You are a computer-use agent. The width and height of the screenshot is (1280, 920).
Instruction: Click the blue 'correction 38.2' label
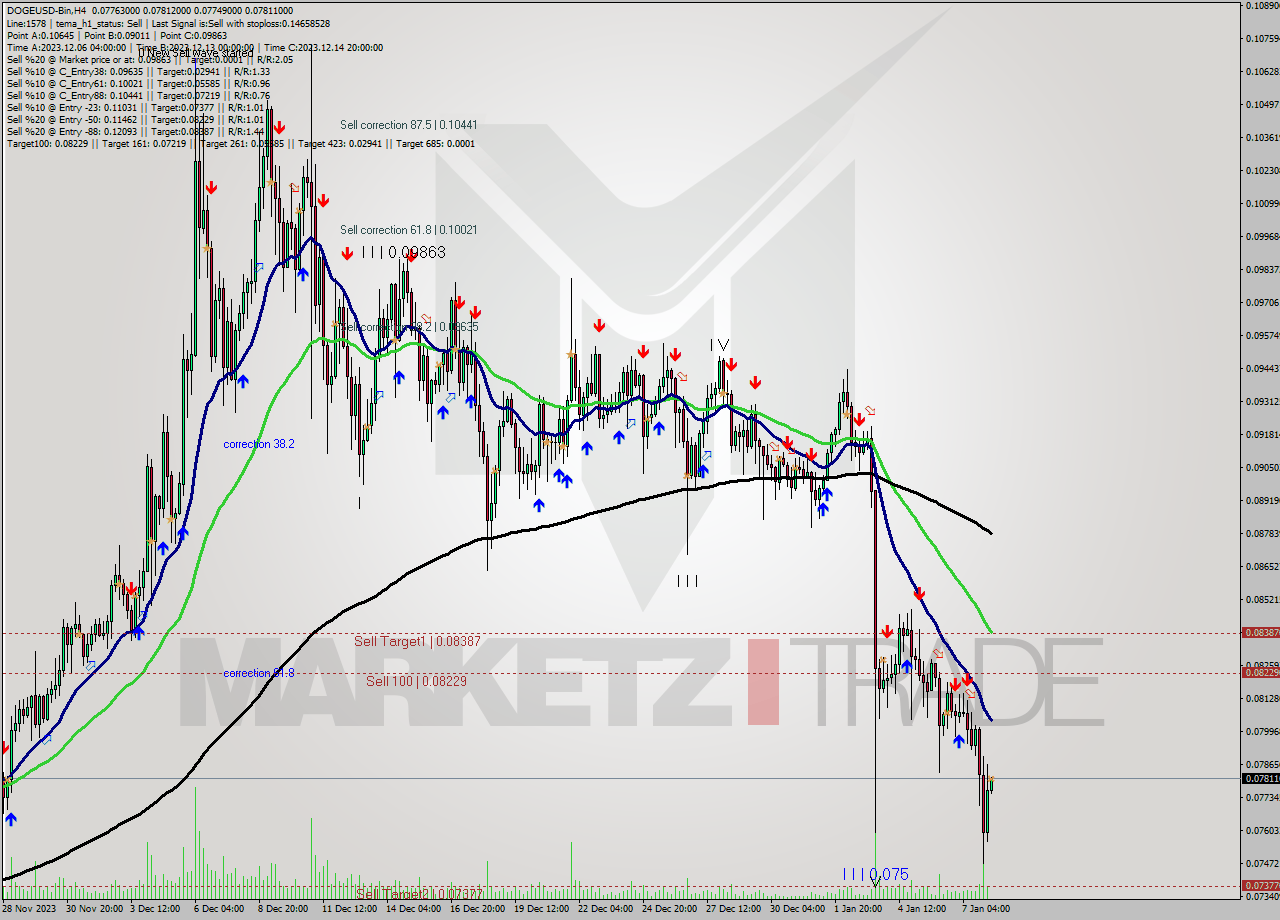(x=259, y=444)
